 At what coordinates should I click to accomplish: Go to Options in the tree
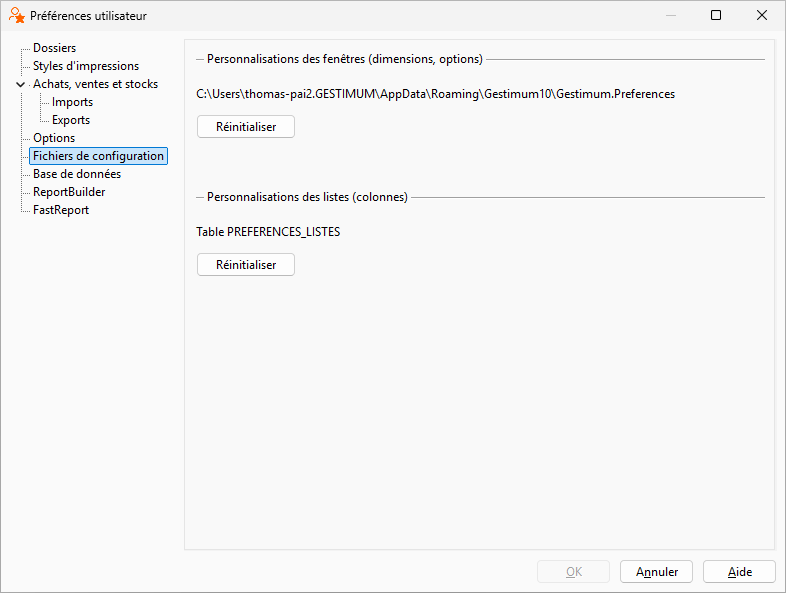coord(54,138)
